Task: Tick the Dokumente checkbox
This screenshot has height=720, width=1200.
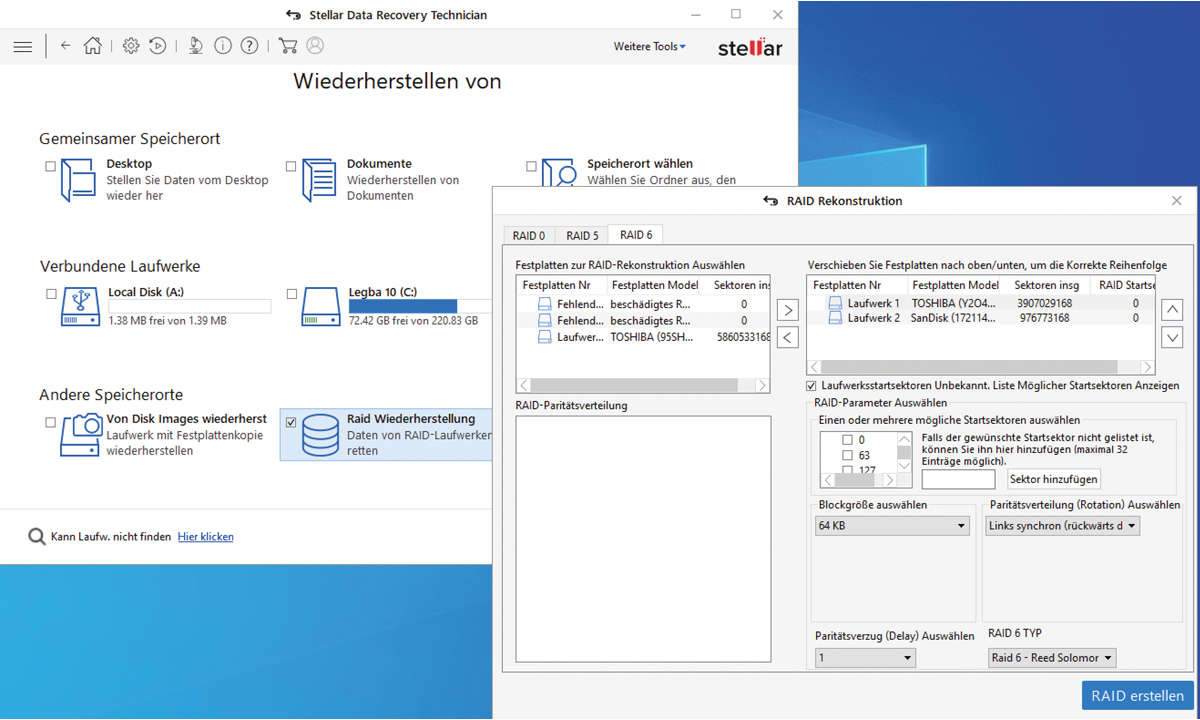Action: point(291,167)
